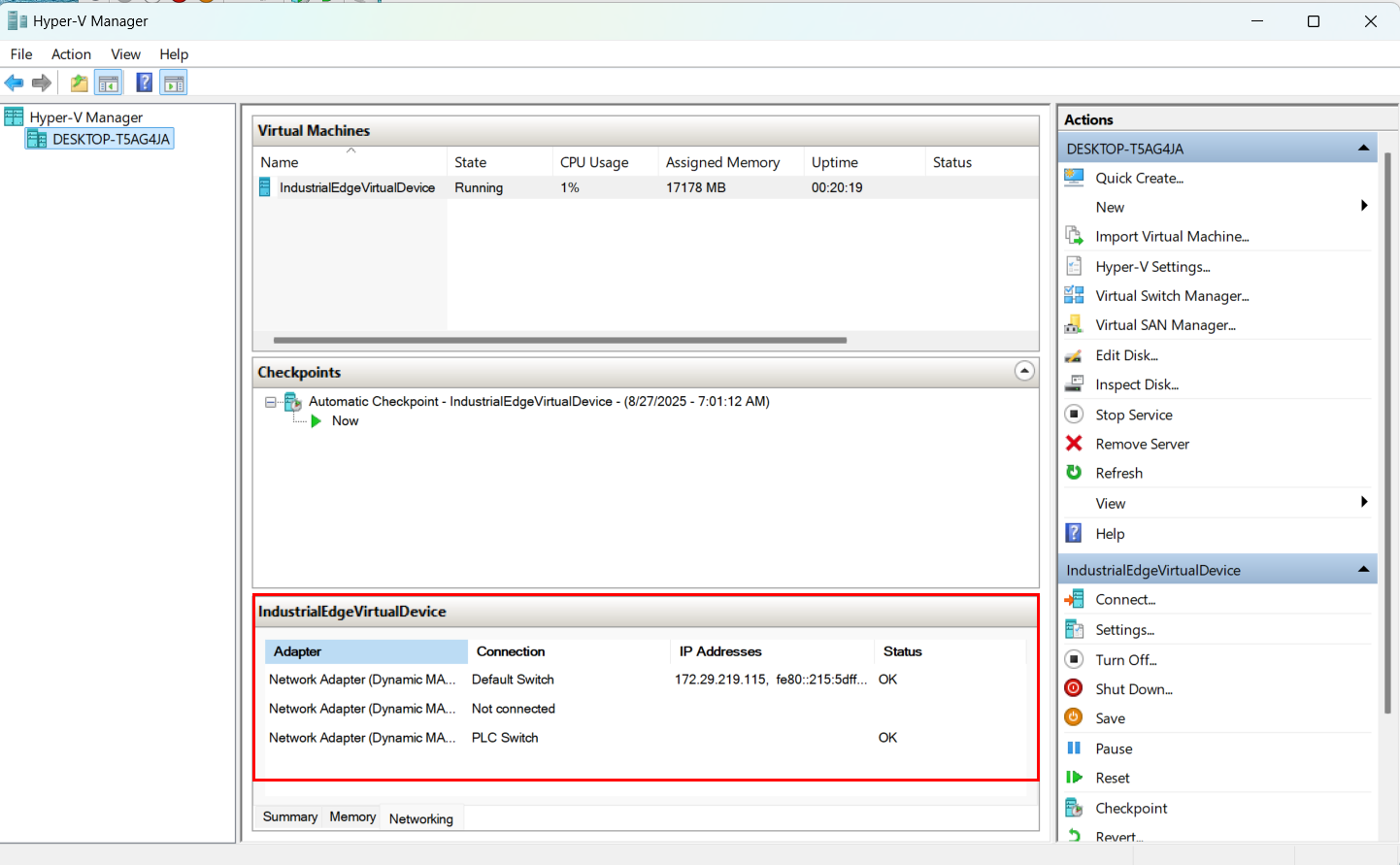Expand the New submenu arrow

click(x=1364, y=206)
